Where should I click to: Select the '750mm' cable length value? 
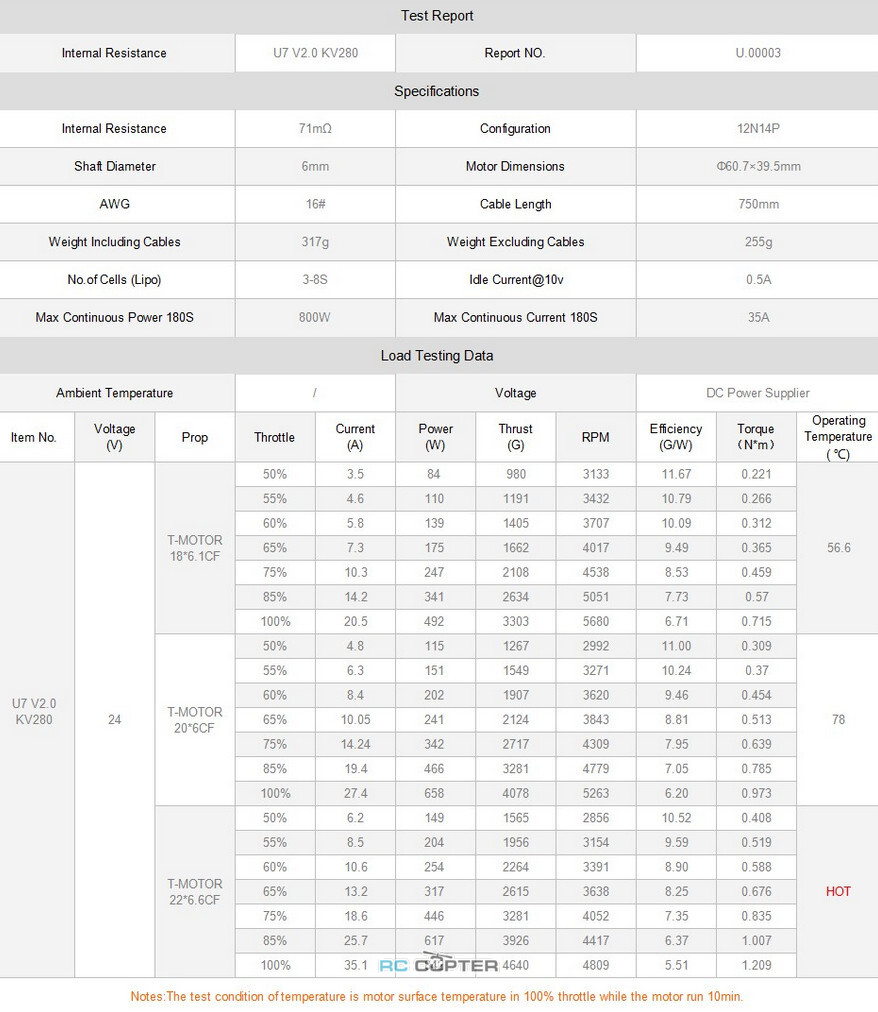click(758, 204)
